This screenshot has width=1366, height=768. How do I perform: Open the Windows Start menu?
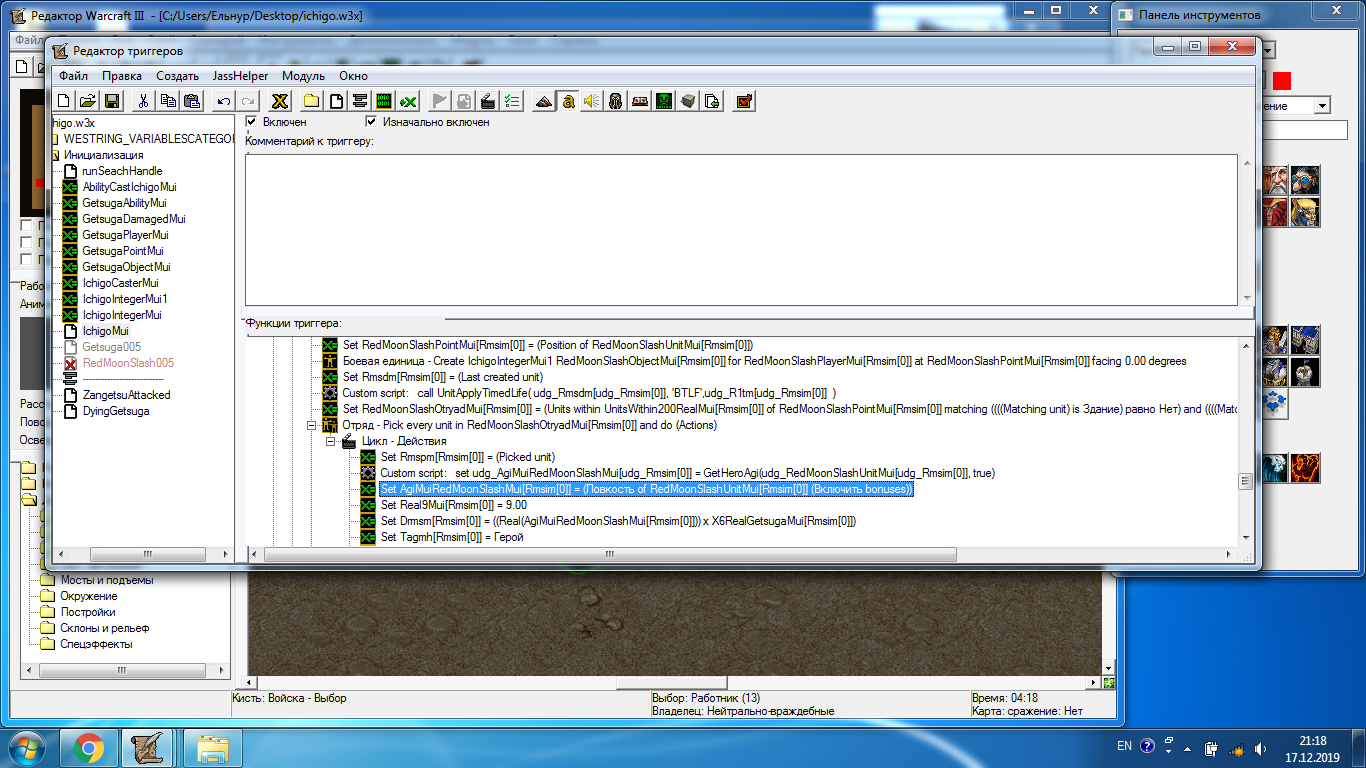[27, 747]
